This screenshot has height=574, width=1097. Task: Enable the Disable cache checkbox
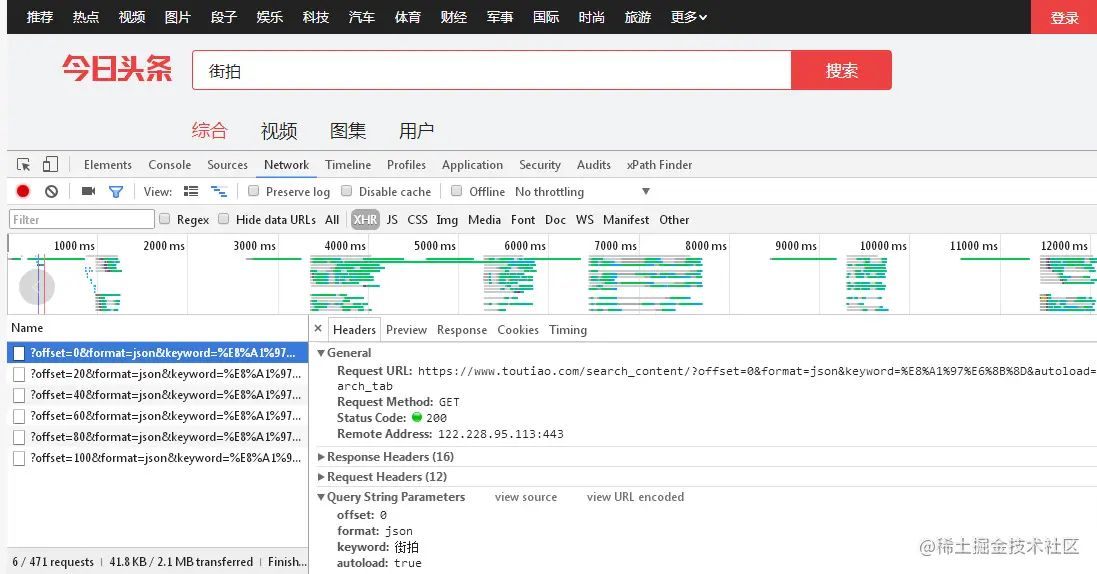[x=346, y=190]
